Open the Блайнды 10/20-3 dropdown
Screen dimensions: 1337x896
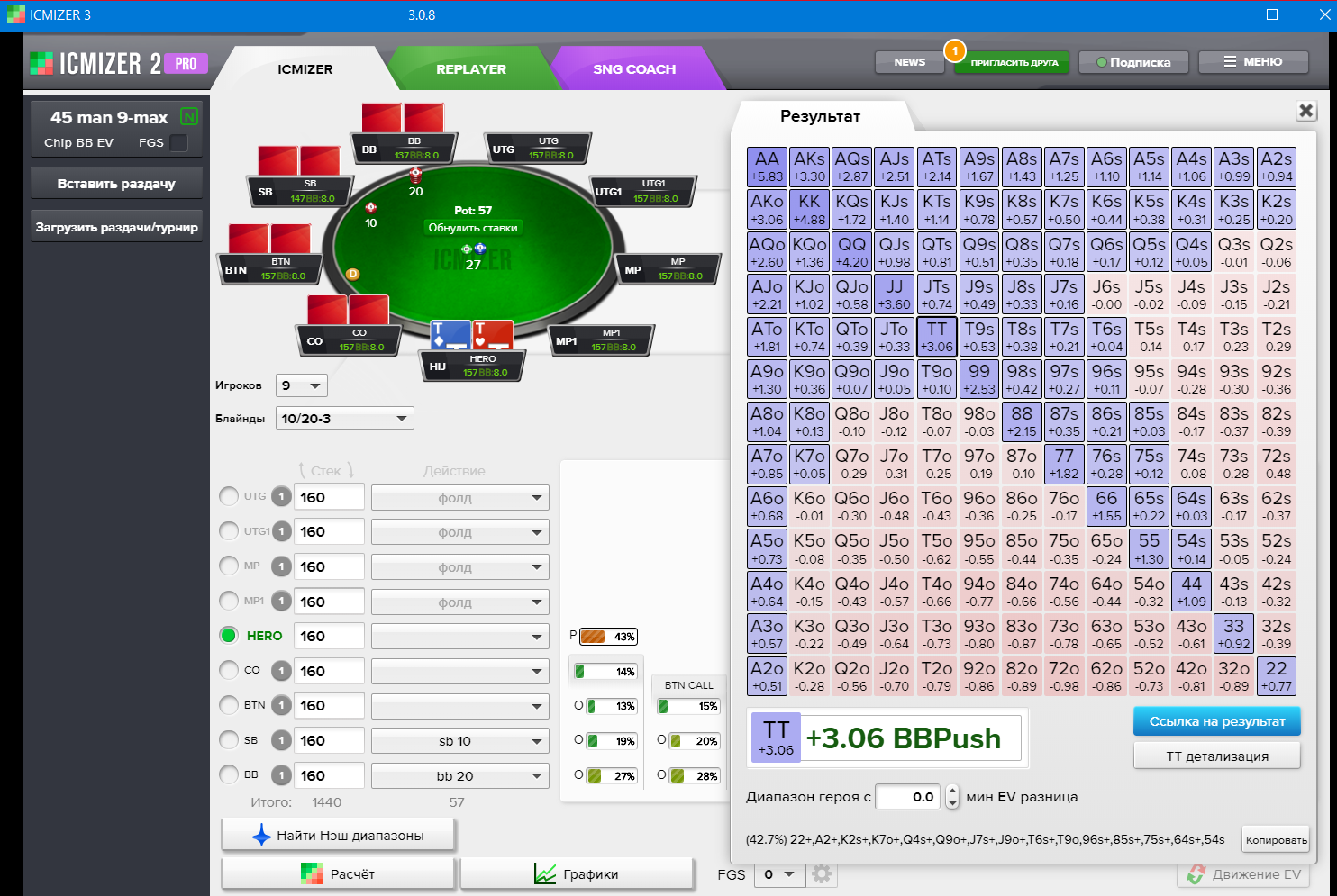pos(344,419)
